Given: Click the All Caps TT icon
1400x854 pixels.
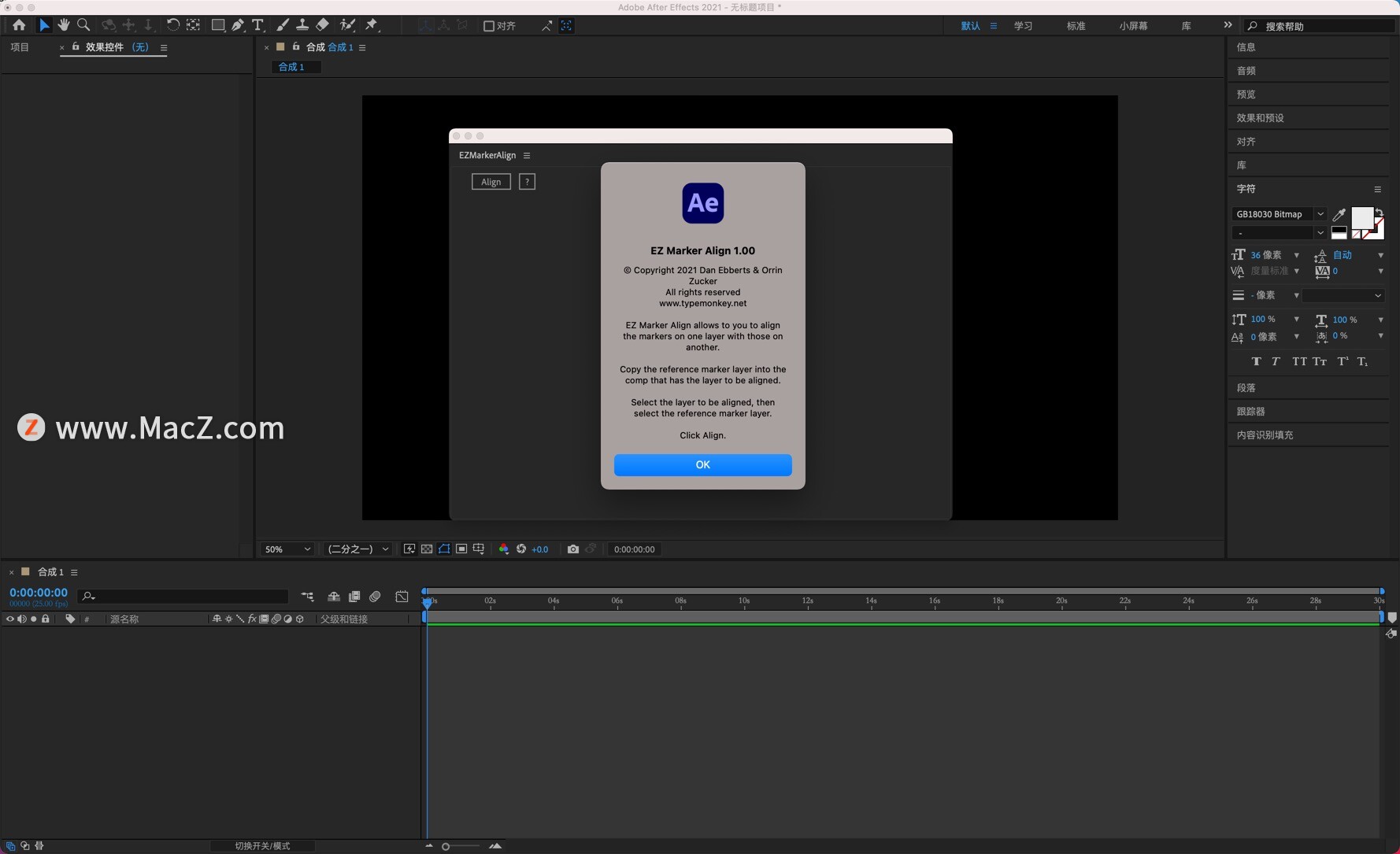Looking at the screenshot, I should 1299,361.
